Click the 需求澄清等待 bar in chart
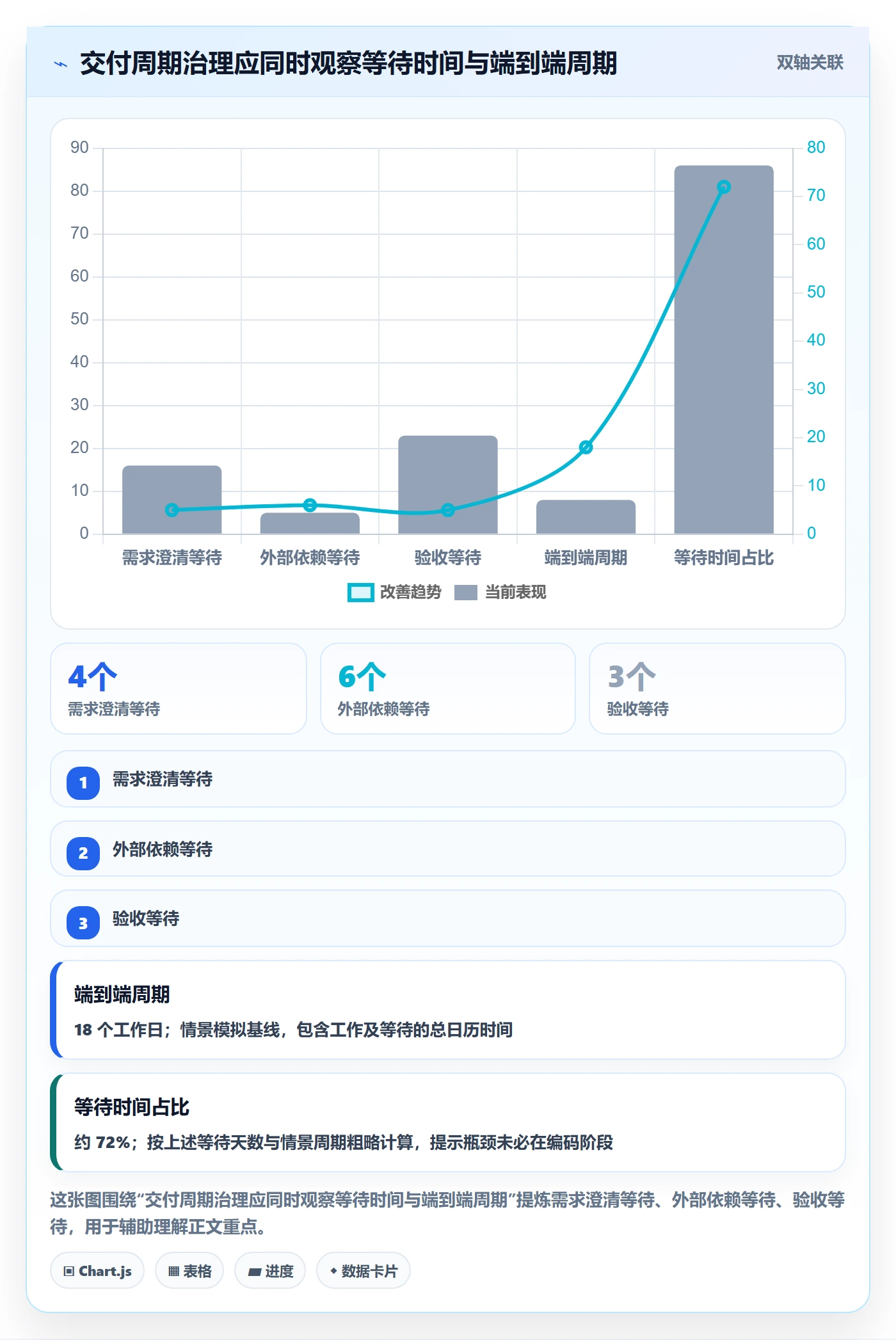This screenshot has width=896, height=1340. 172,499
